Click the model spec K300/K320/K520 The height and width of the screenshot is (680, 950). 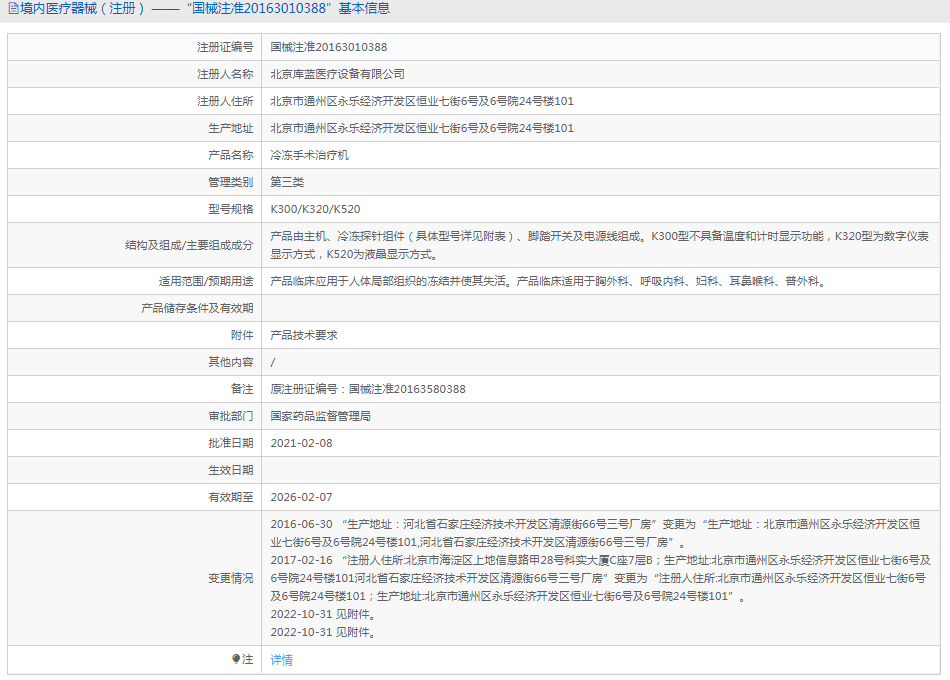tap(315, 209)
